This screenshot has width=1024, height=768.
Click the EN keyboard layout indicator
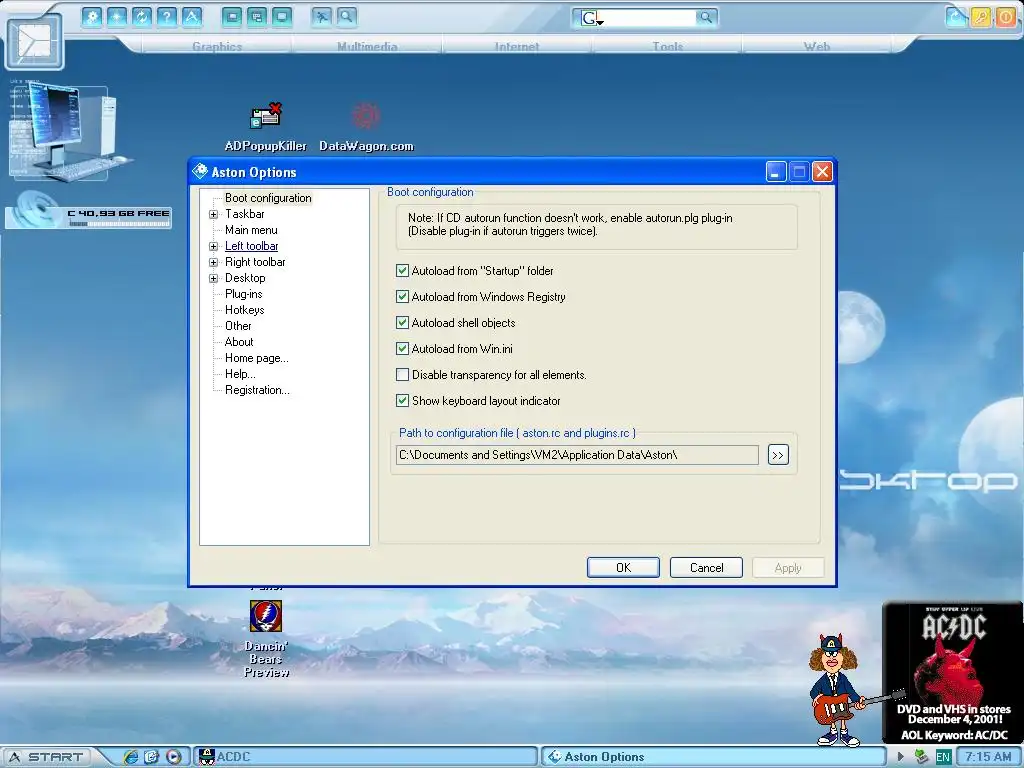point(943,757)
